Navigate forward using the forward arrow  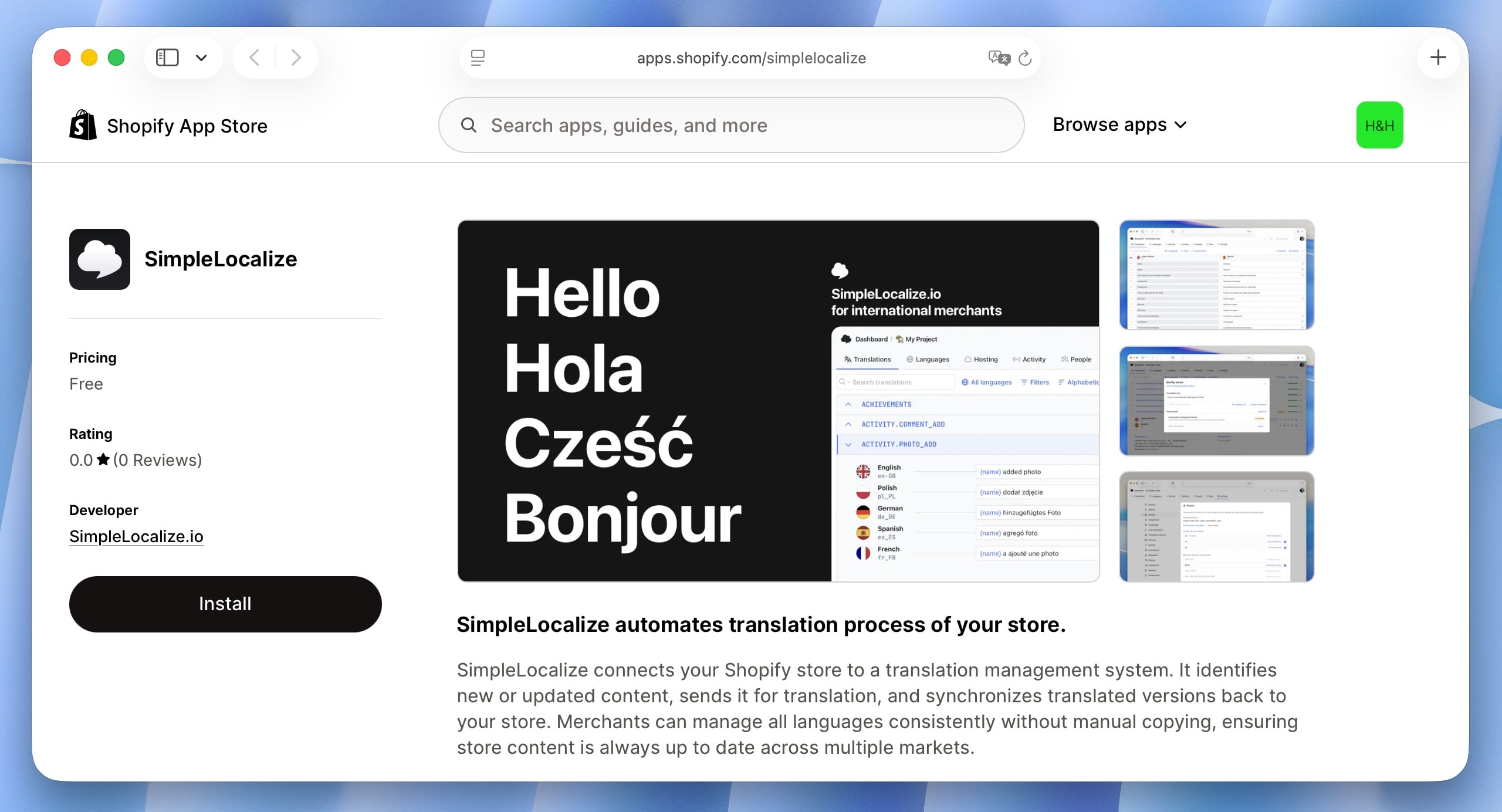(x=296, y=57)
